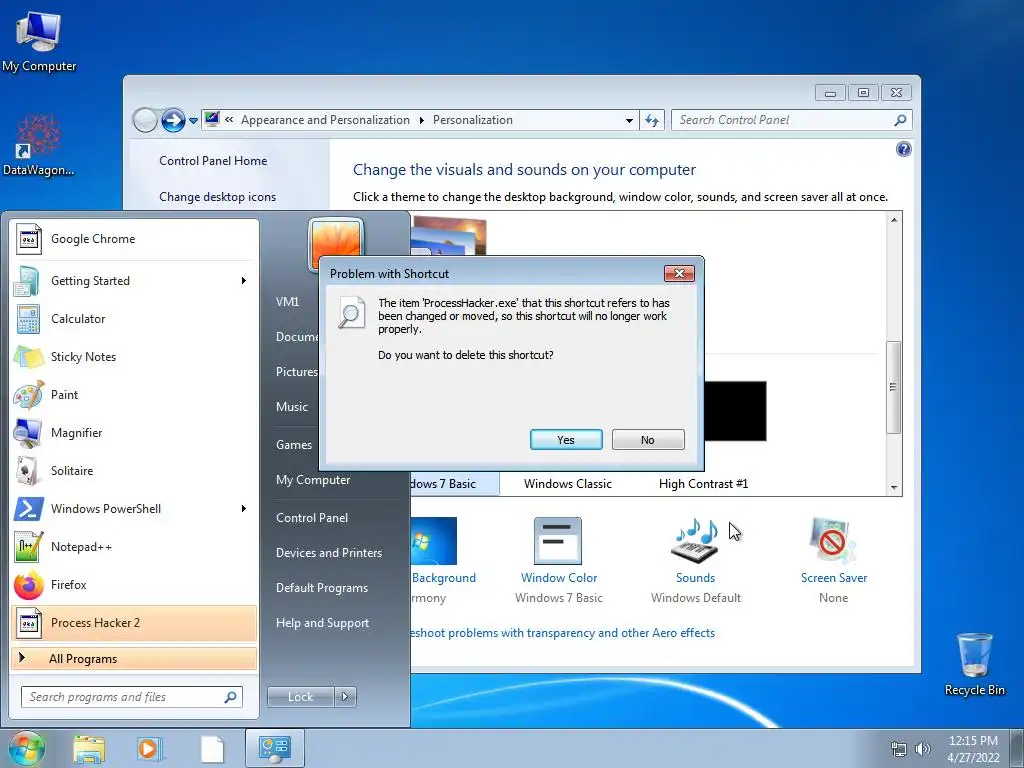Image resolution: width=1024 pixels, height=768 pixels.
Task: Open Windows PowerShell from Start menu
Action: (x=134, y=509)
